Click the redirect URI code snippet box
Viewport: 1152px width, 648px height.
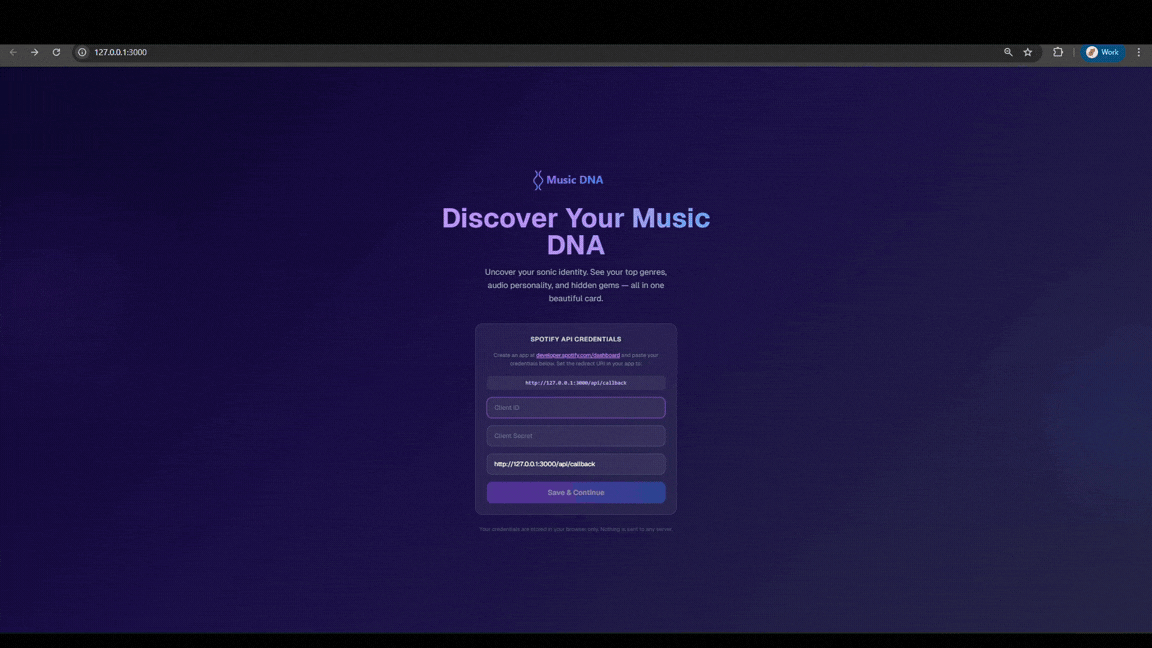pyautogui.click(x=575, y=382)
